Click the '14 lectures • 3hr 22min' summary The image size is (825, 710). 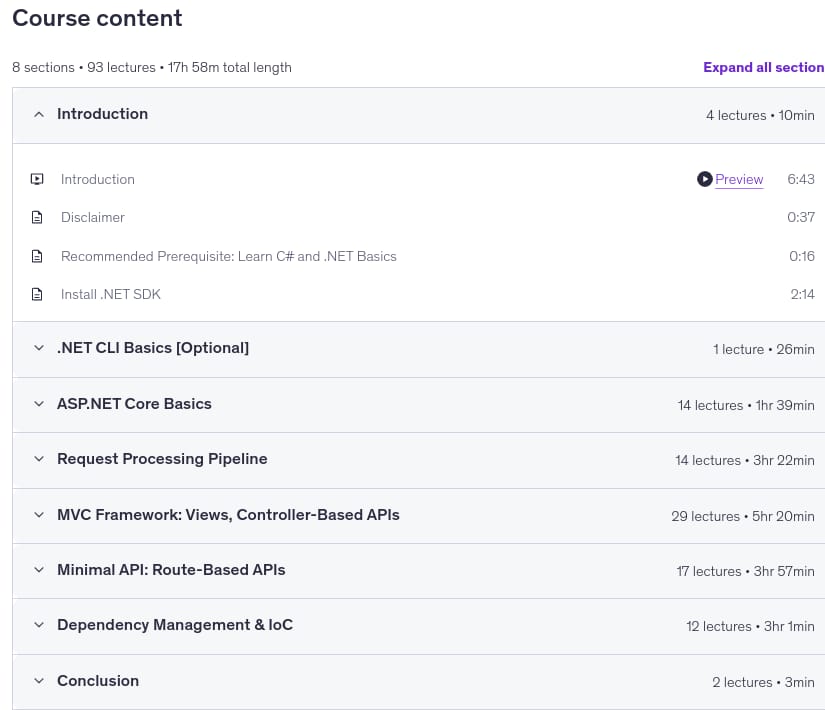pos(745,461)
